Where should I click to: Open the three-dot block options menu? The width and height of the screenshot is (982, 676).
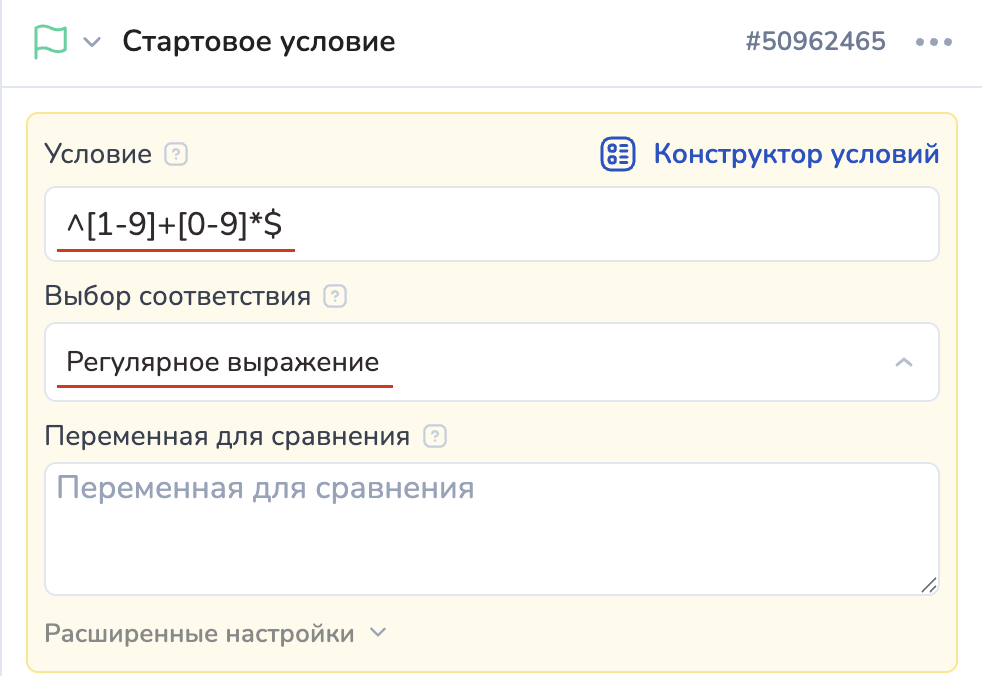[934, 42]
